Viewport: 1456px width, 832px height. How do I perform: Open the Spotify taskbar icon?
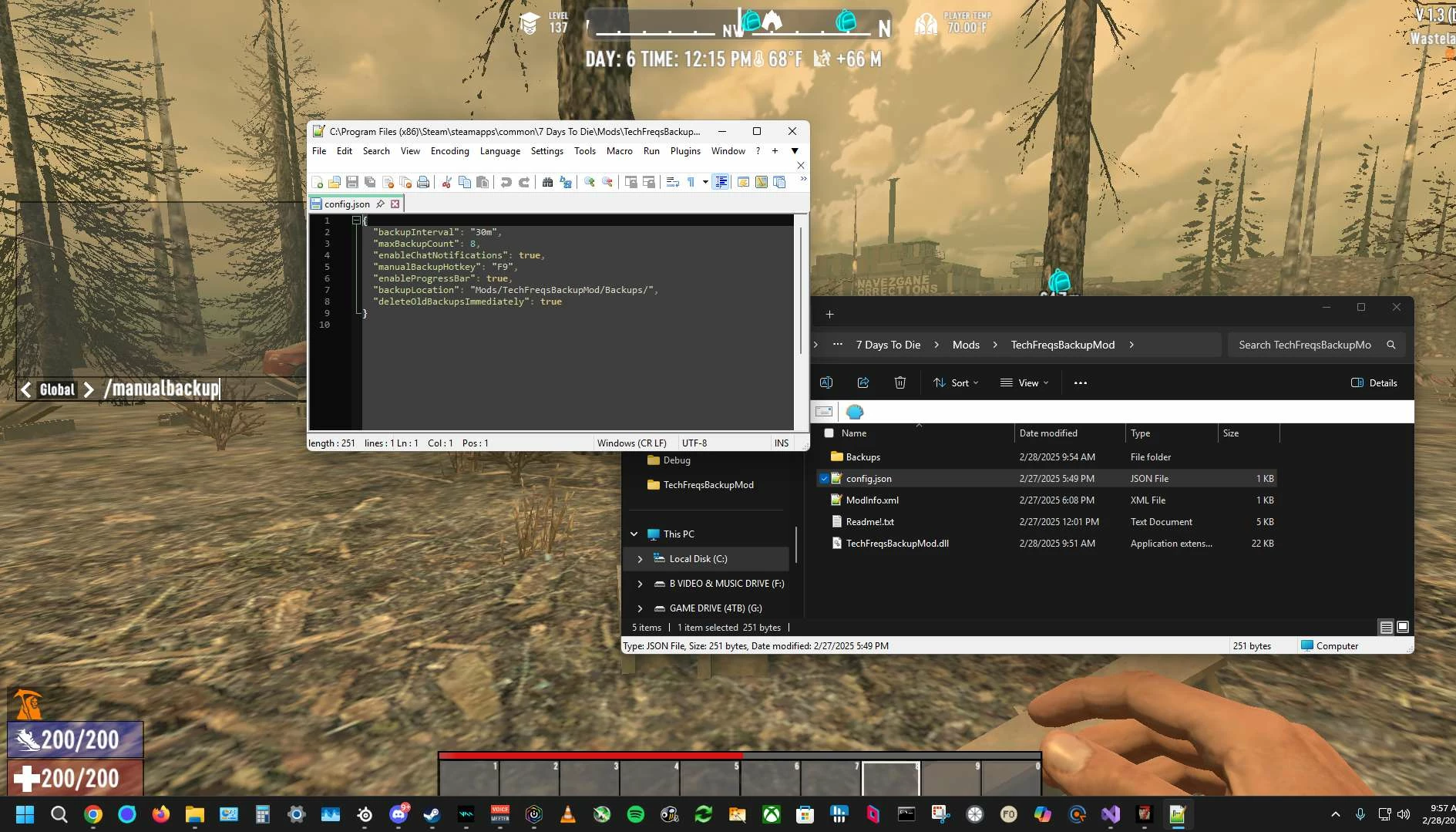coord(636,814)
